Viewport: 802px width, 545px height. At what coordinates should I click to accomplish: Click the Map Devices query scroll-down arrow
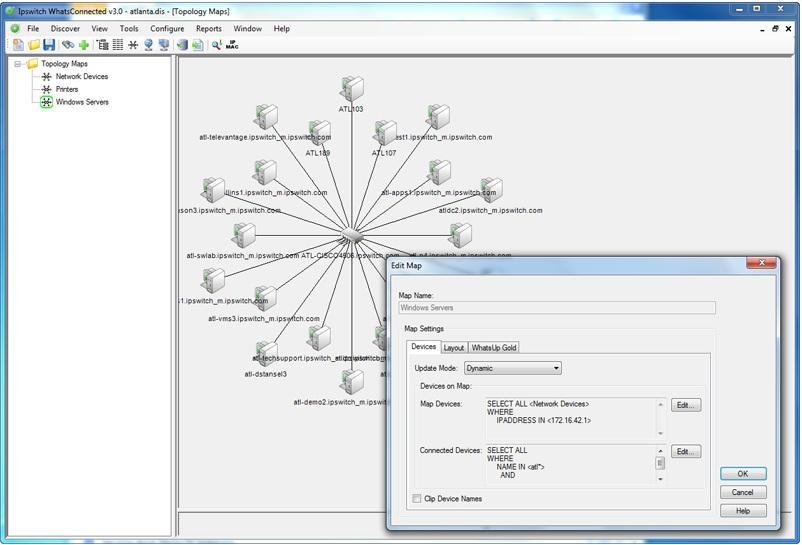click(x=660, y=434)
